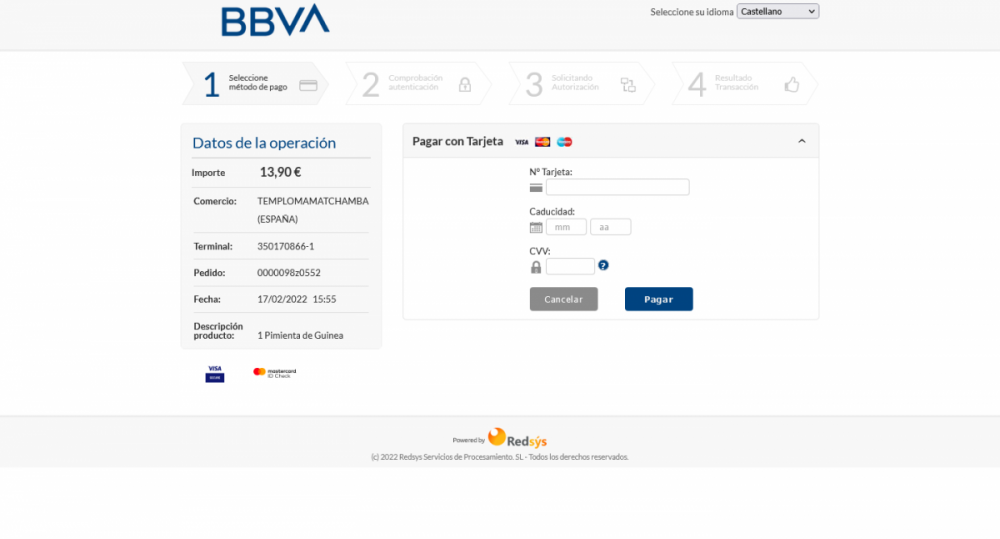Image resolution: width=1000 pixels, height=539 pixels.
Task: Collapse the Pagar con Tarjeta panel
Action: [801, 142]
